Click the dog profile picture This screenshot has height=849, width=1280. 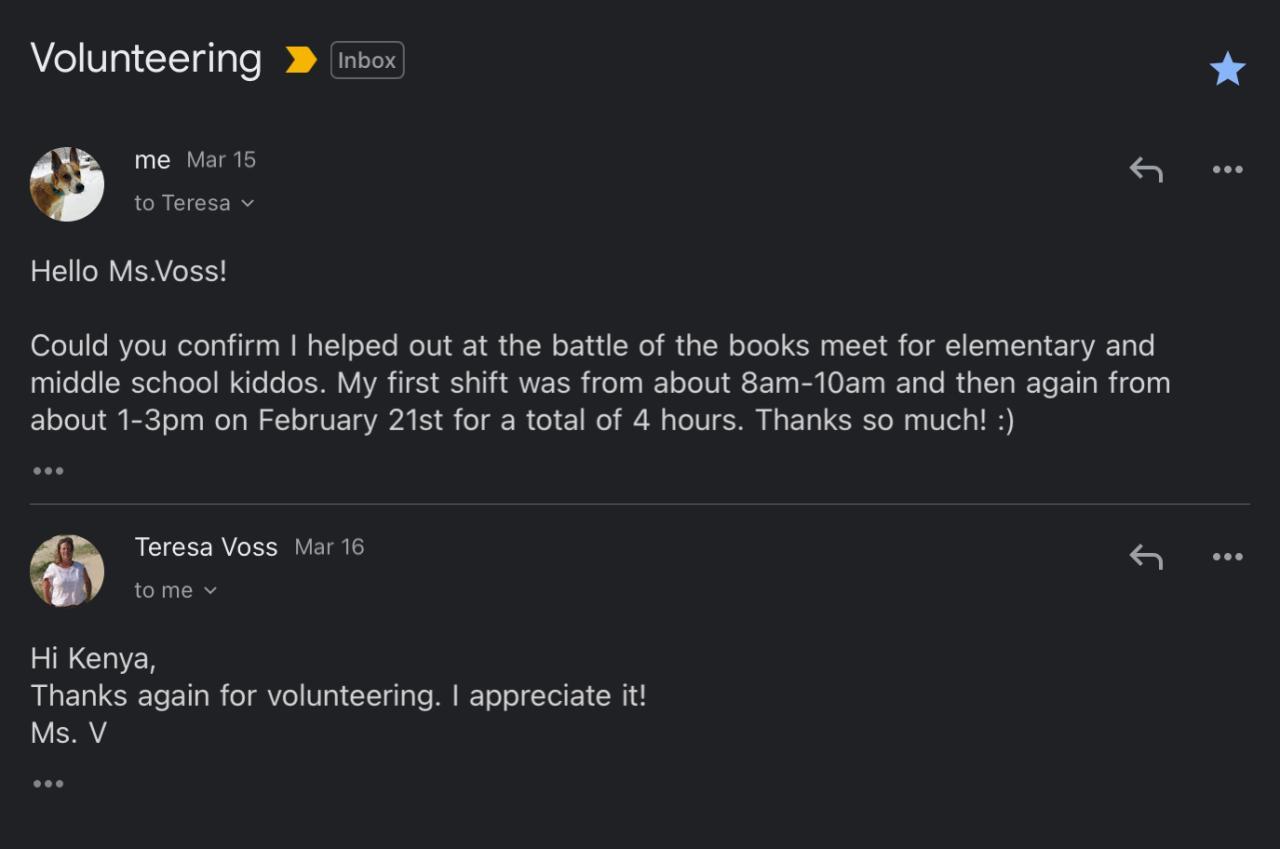click(x=67, y=184)
